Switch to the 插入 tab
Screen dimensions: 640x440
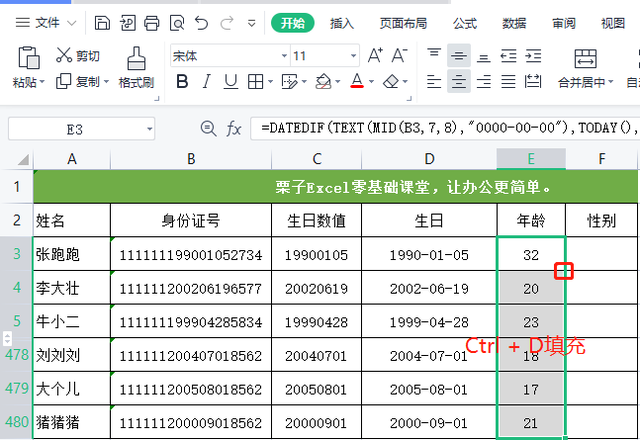coord(342,23)
